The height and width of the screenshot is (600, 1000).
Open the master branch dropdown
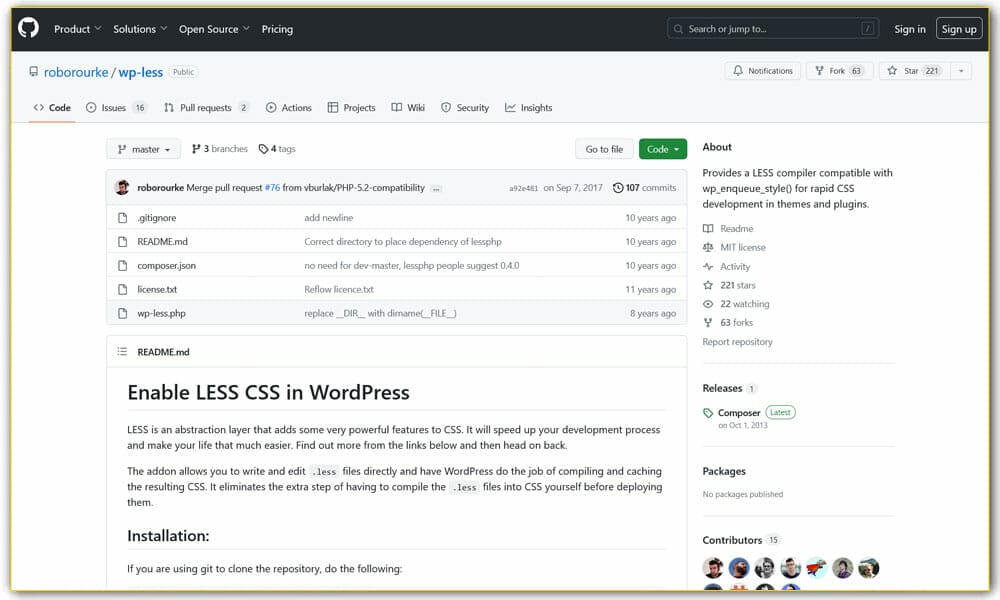[x=143, y=148]
